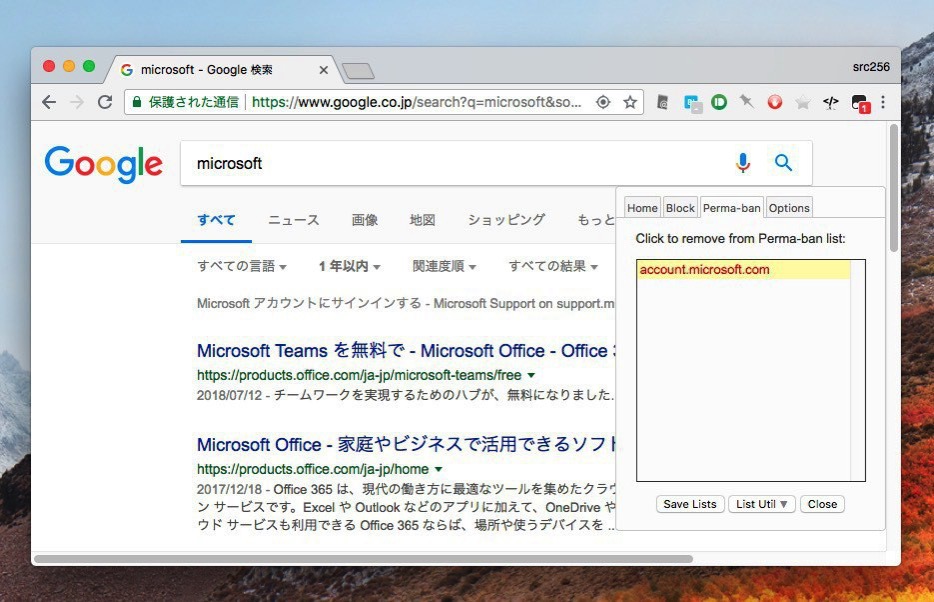934x602 pixels.
Task: Click Close button in extension popup
Action: point(822,504)
